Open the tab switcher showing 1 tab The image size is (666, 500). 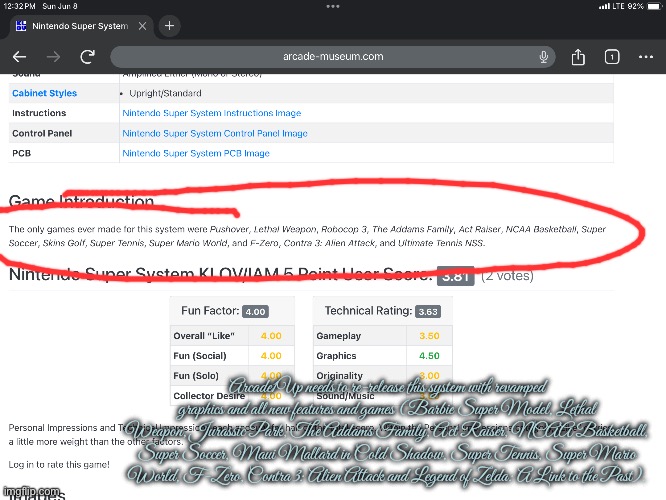[x=612, y=56]
